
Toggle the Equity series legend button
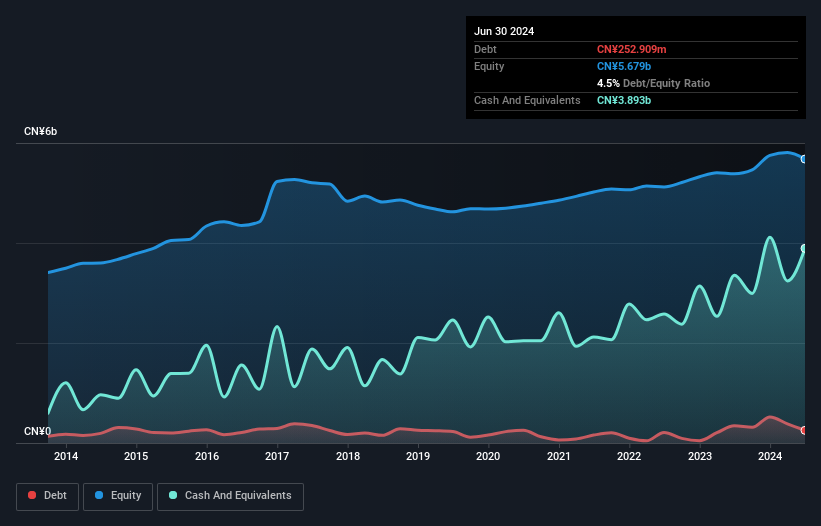pos(118,496)
